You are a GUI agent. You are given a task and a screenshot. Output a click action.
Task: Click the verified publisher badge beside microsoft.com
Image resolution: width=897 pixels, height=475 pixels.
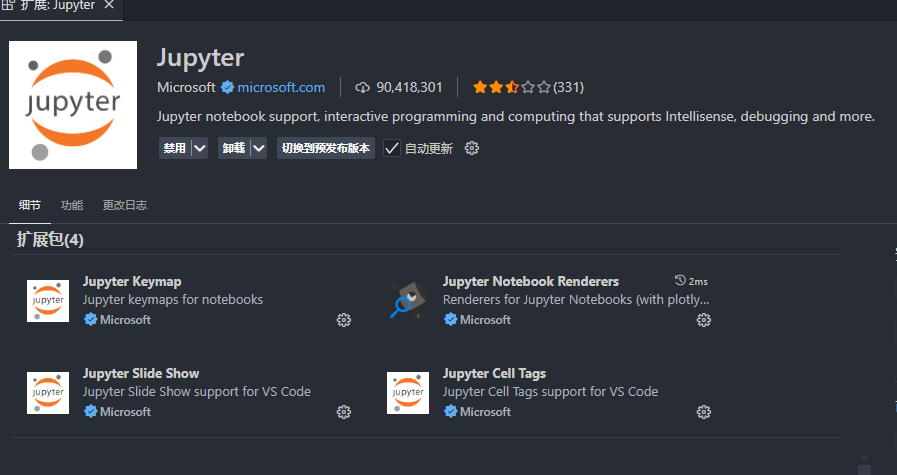coord(227,88)
